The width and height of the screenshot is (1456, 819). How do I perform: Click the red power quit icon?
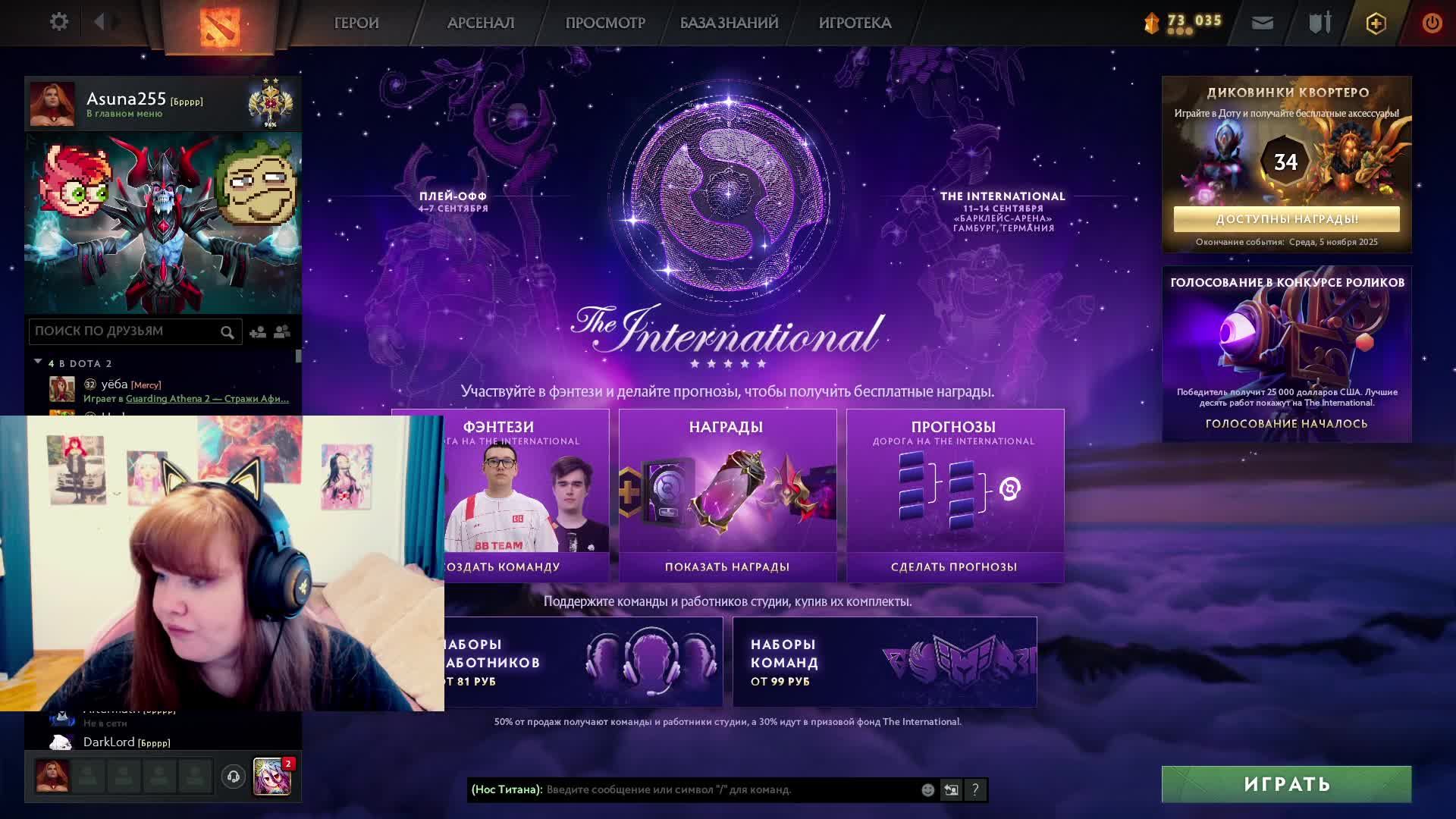click(1432, 23)
